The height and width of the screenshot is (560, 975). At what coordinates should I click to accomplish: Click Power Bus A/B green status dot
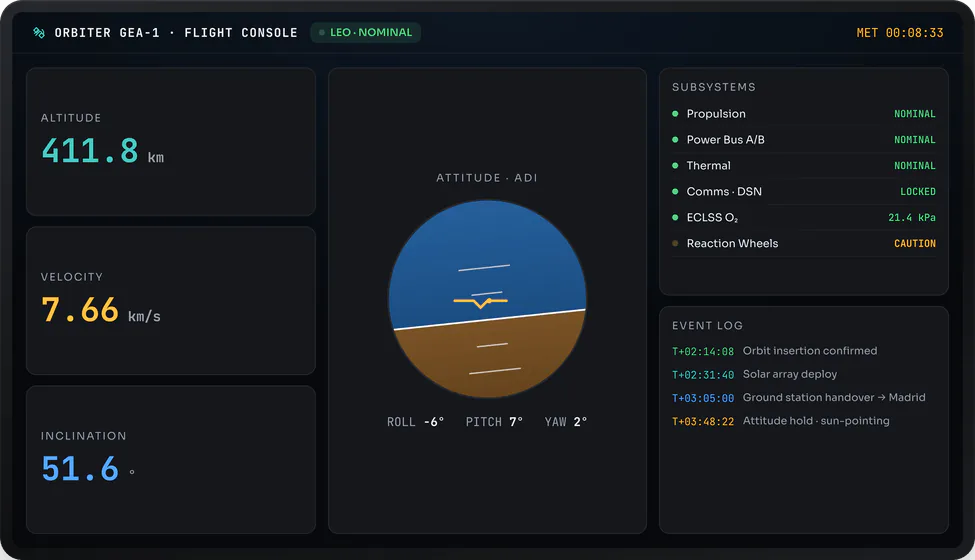pos(675,140)
